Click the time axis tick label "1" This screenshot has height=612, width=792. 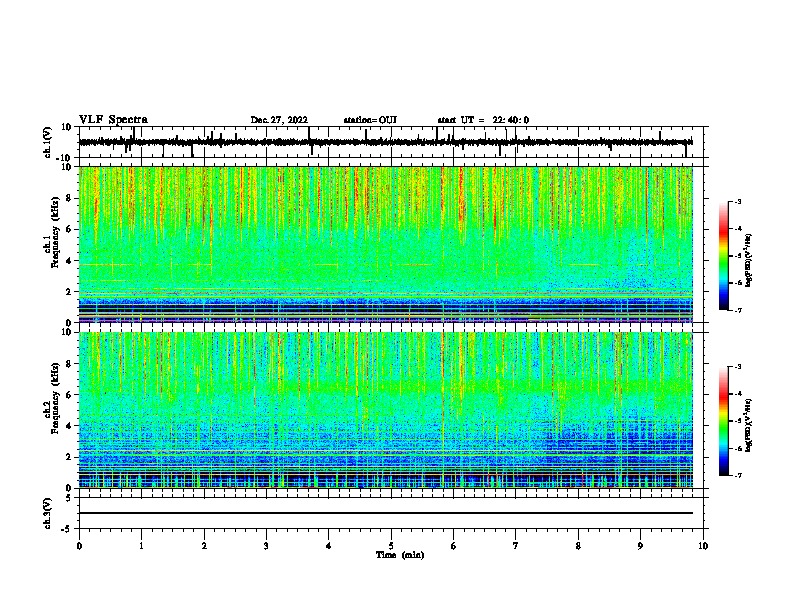pyautogui.click(x=141, y=546)
